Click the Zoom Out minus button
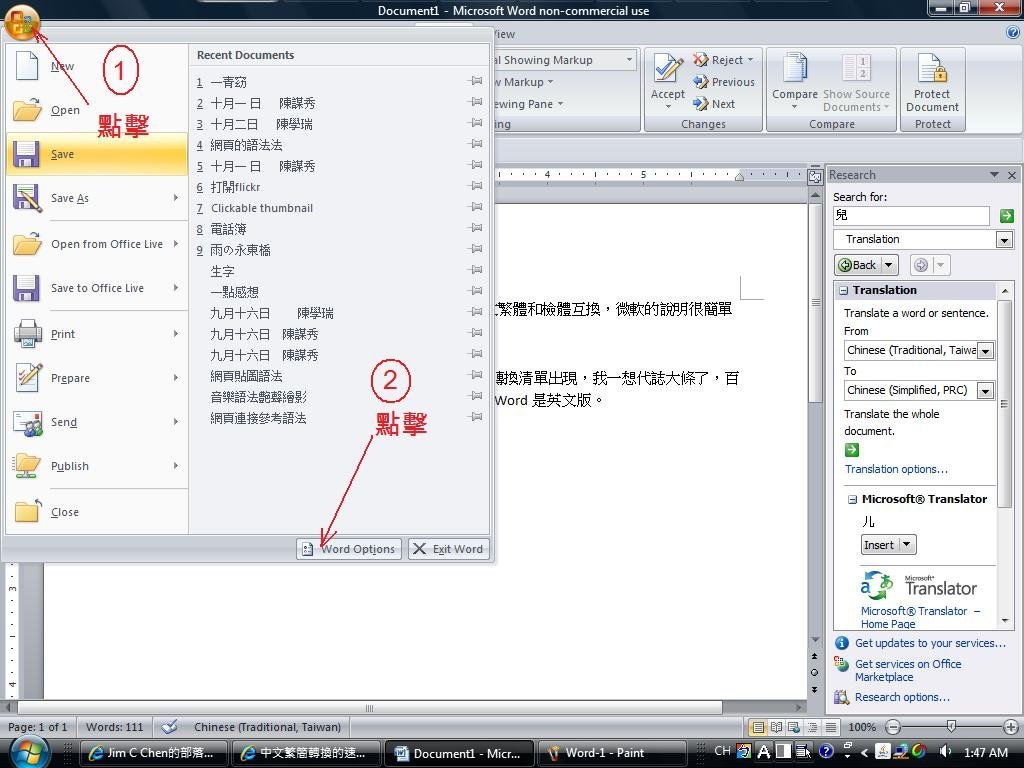 [893, 727]
